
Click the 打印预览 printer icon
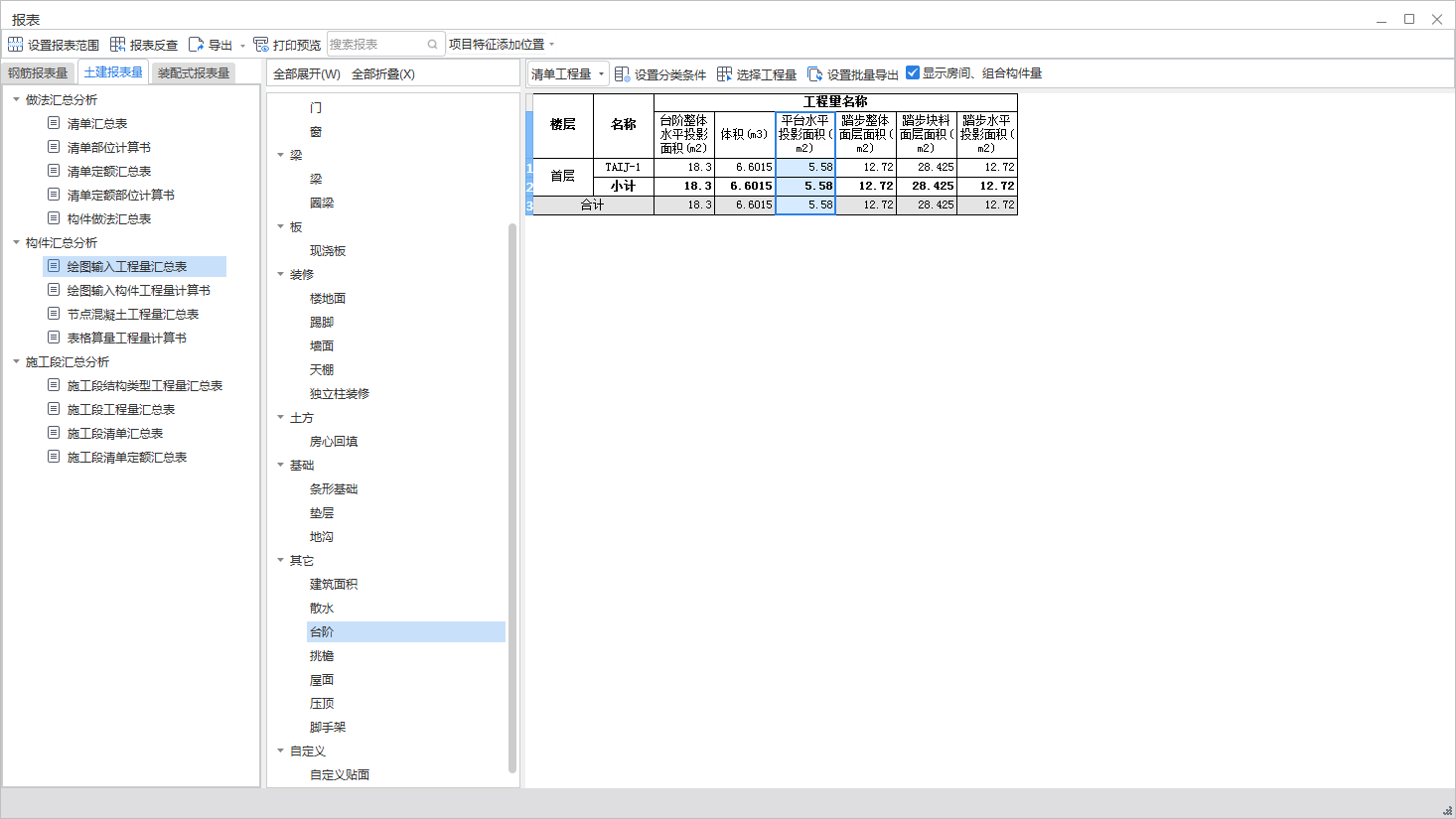point(261,45)
